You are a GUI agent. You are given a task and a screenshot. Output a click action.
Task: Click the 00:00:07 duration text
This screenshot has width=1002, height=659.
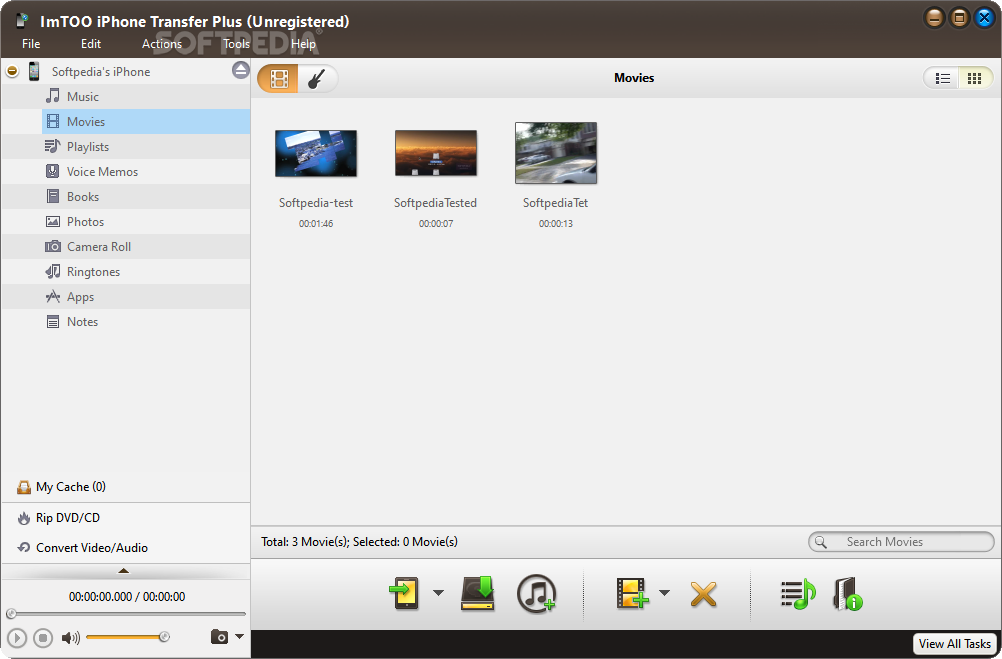point(436,224)
